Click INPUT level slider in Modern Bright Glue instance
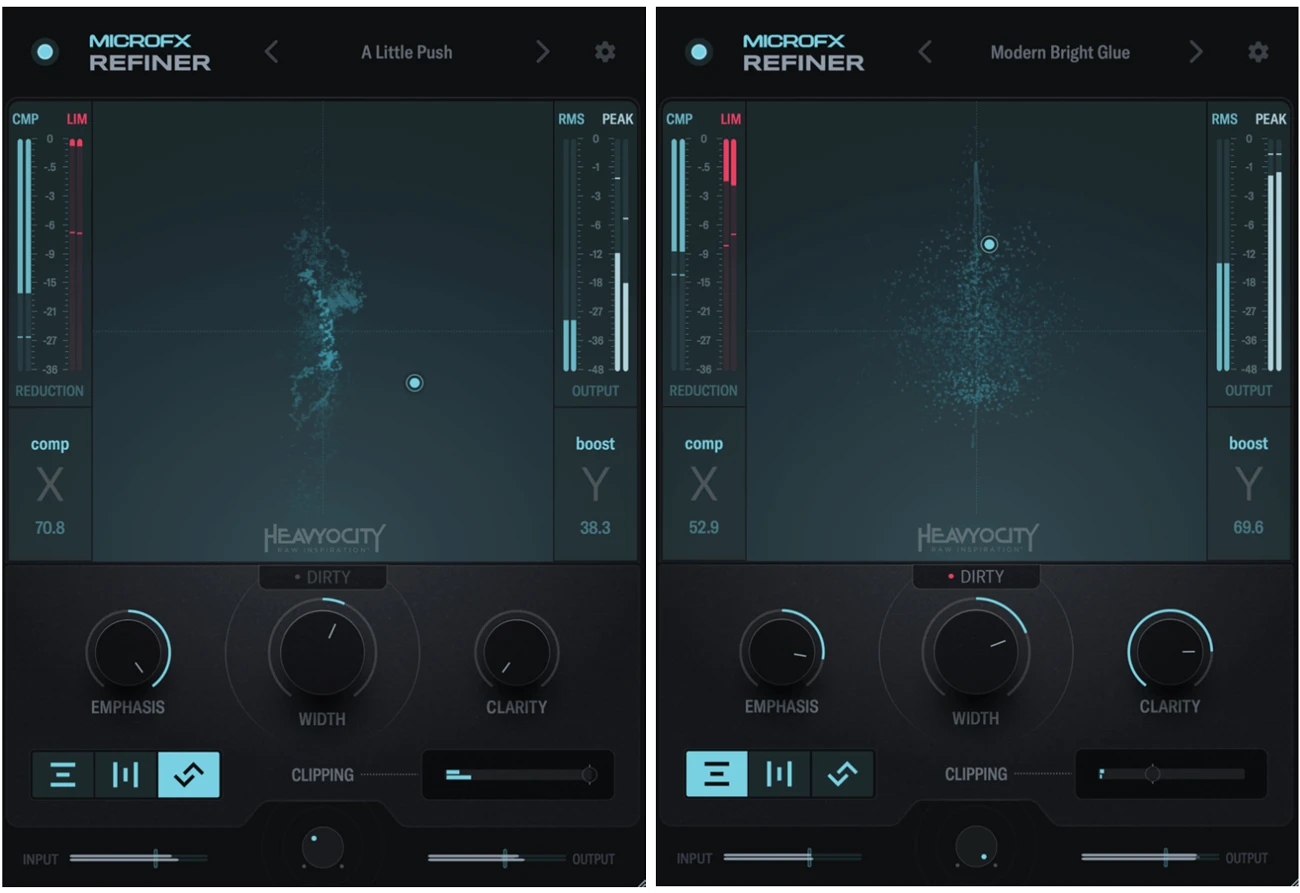 pos(793,858)
